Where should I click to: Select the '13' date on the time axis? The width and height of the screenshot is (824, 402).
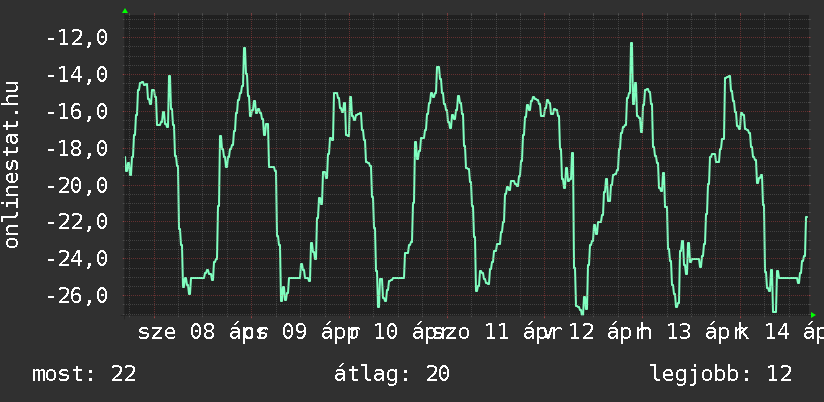pyautogui.click(x=679, y=332)
